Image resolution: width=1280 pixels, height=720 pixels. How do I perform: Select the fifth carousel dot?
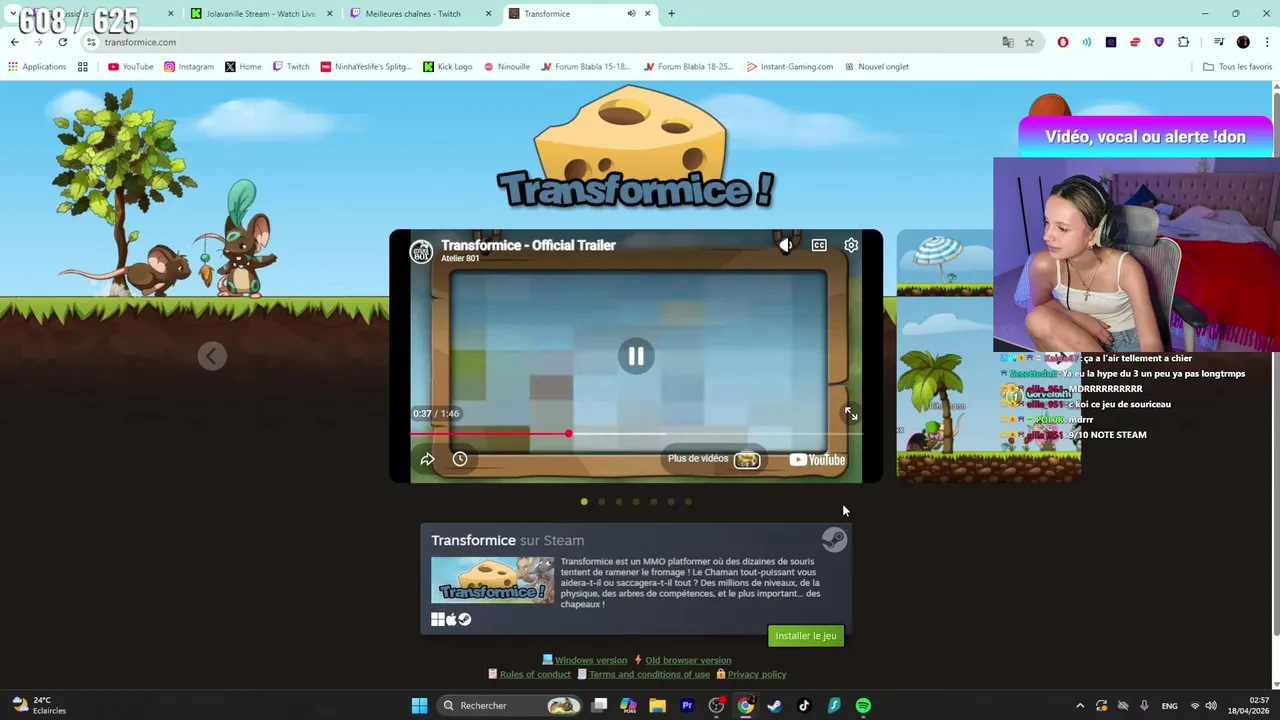click(x=653, y=502)
